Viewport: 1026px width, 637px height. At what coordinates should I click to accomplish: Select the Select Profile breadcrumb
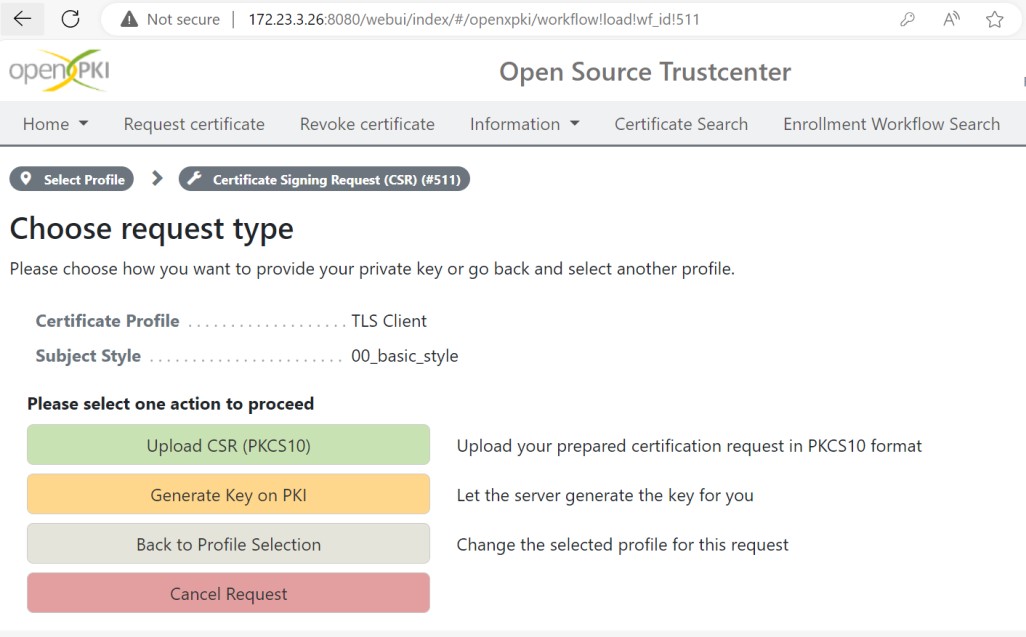71,179
